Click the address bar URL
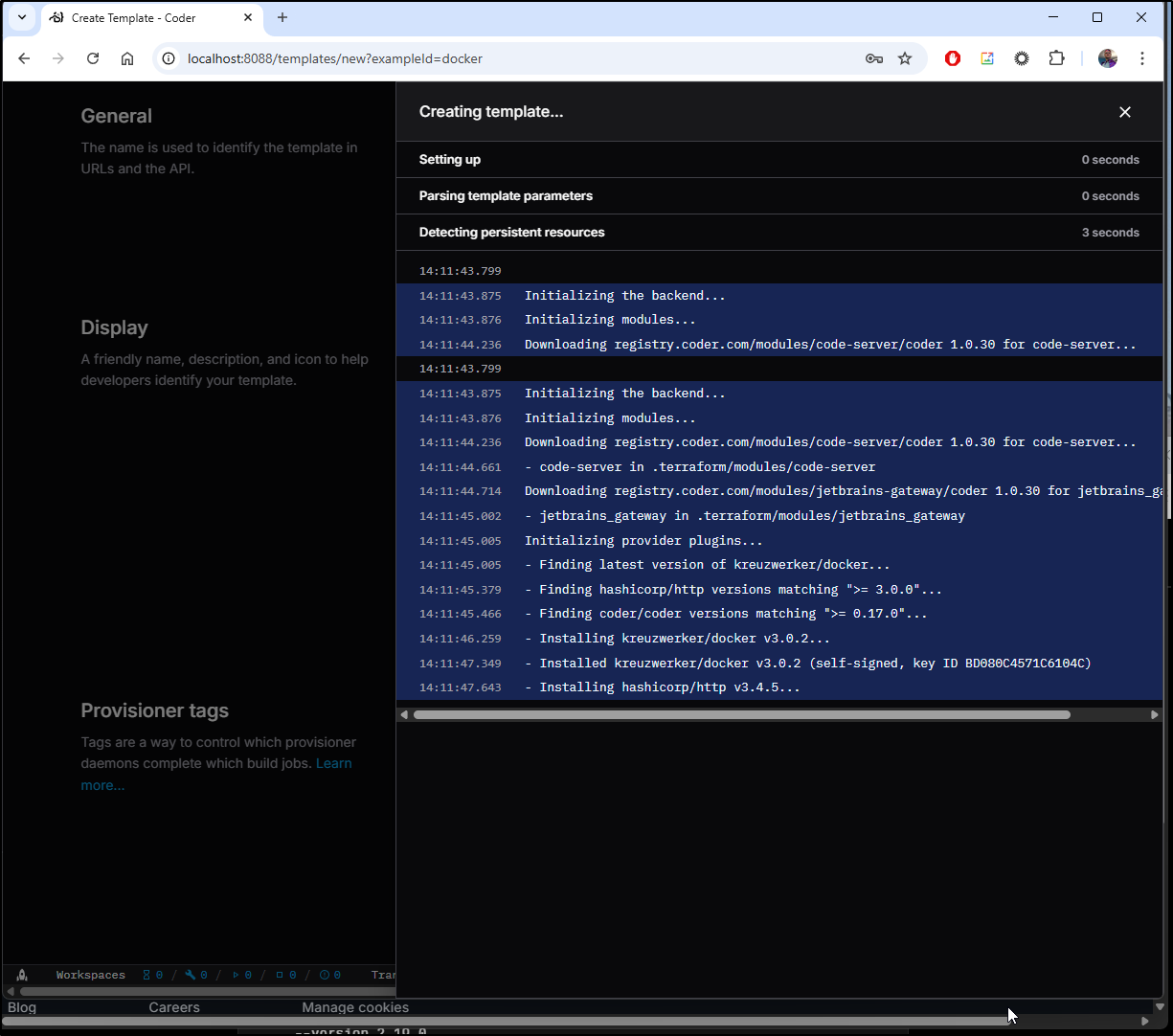Viewport: 1173px width, 1036px height. 335,58
